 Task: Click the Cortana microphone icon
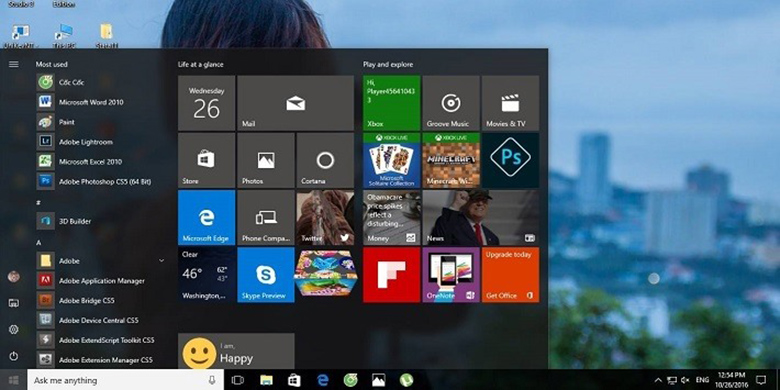point(212,380)
